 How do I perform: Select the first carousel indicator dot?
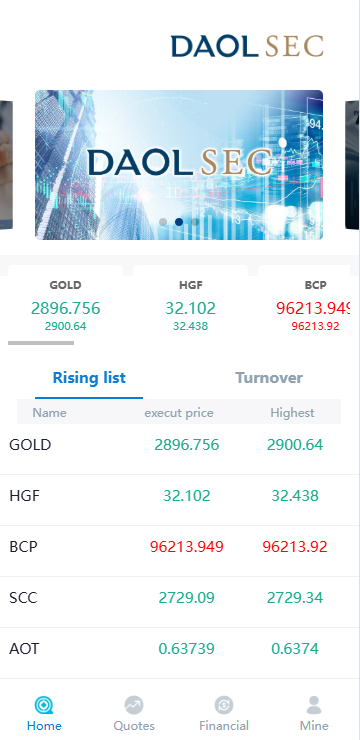pos(163,222)
